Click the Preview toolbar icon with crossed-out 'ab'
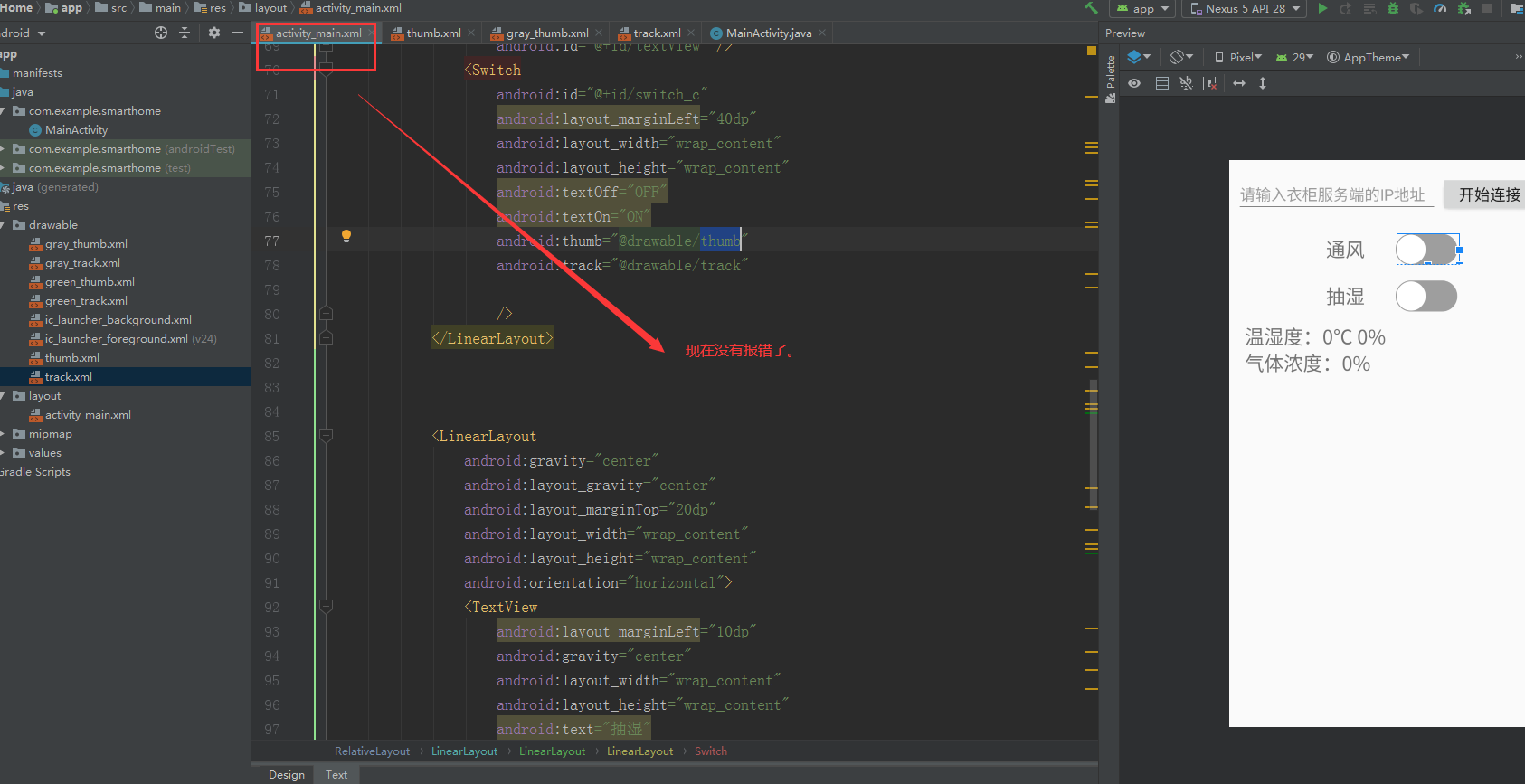The width and height of the screenshot is (1525, 784). [1186, 83]
